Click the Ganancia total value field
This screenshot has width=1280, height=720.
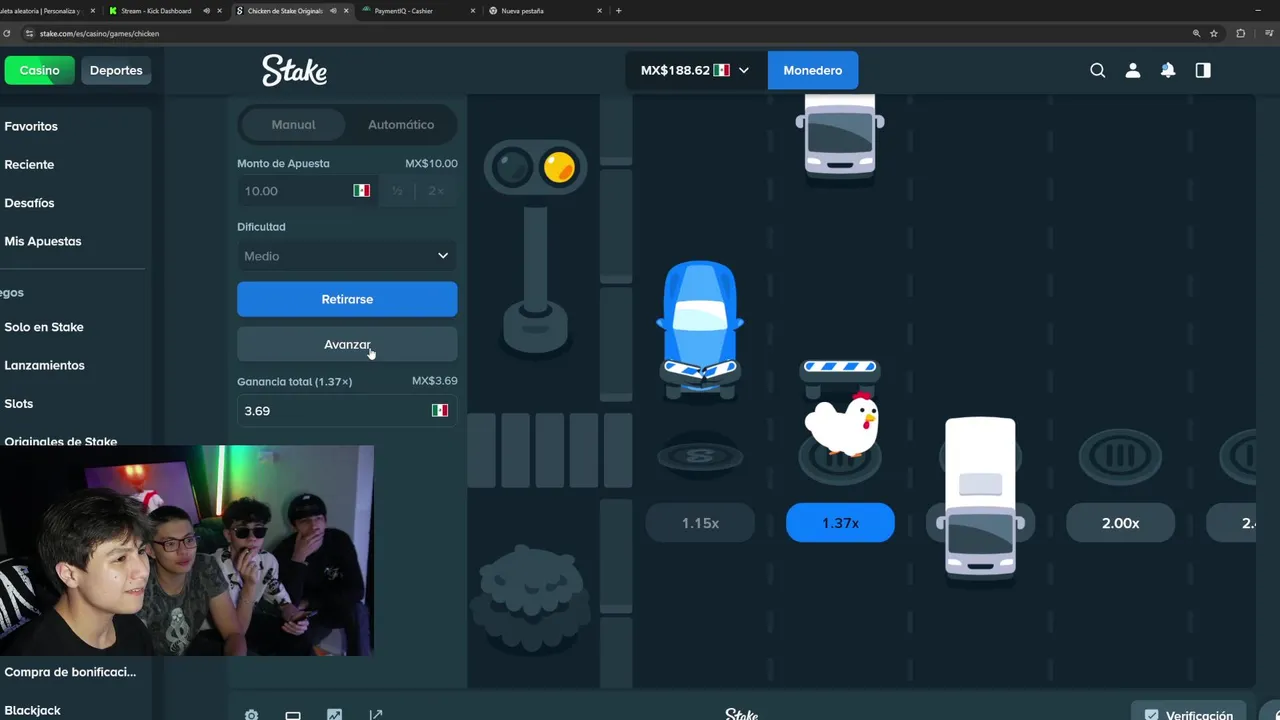[347, 410]
